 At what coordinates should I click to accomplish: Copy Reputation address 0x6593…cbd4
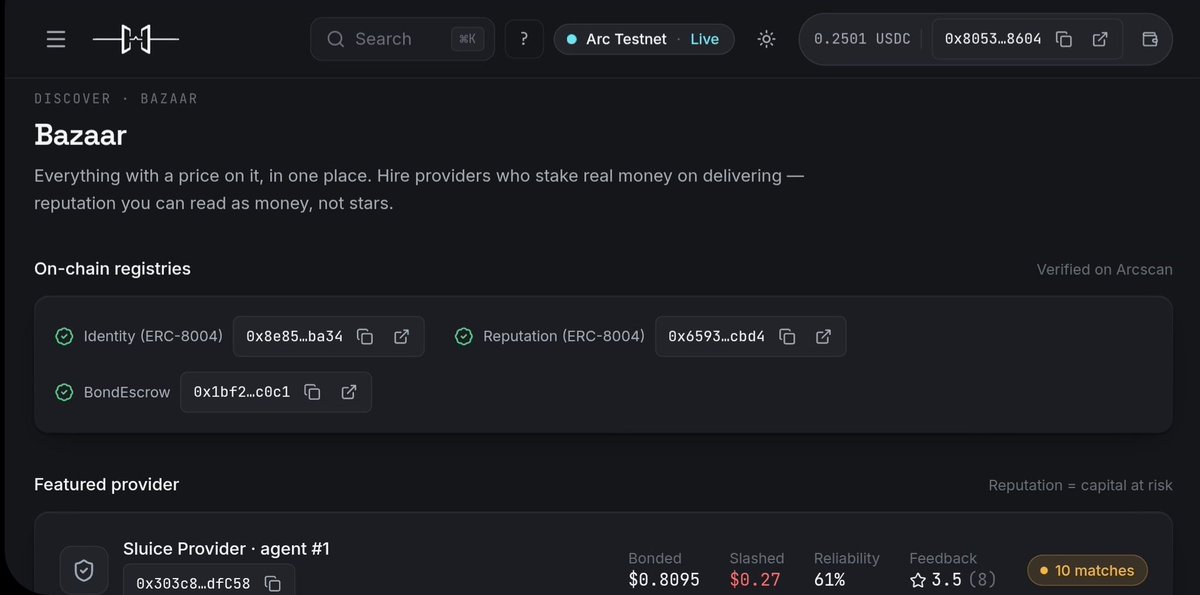(x=787, y=336)
